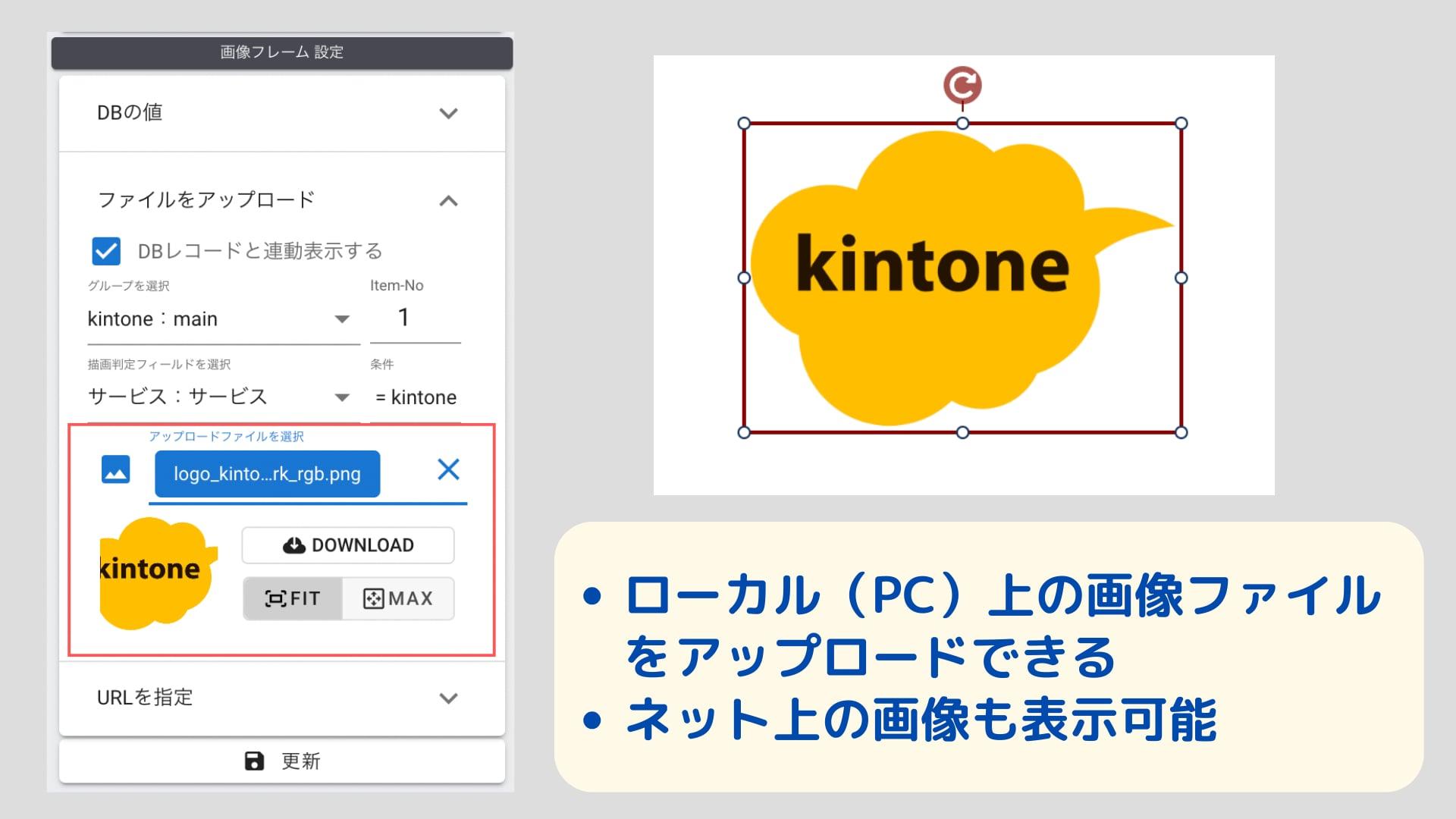Viewport: 1456px width, 819px height.
Task: Click the DOWNLOAD button
Action: [x=348, y=545]
